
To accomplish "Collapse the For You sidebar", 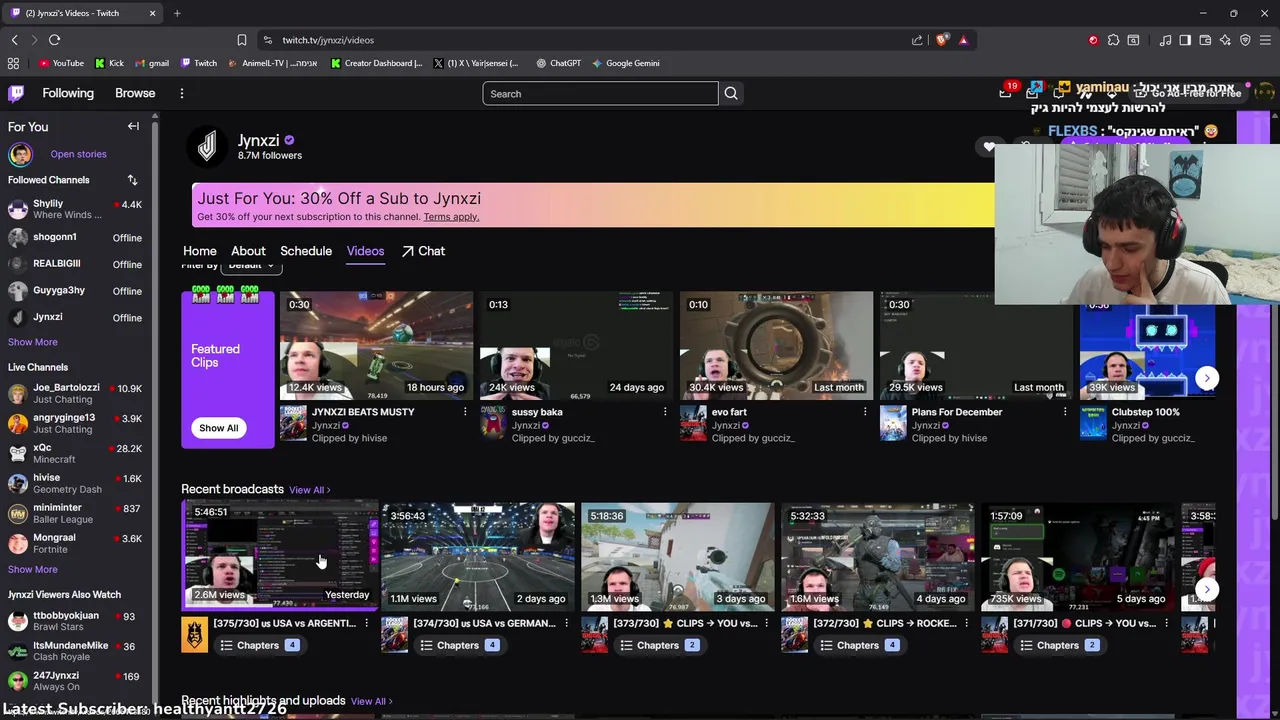I will (x=133, y=126).
